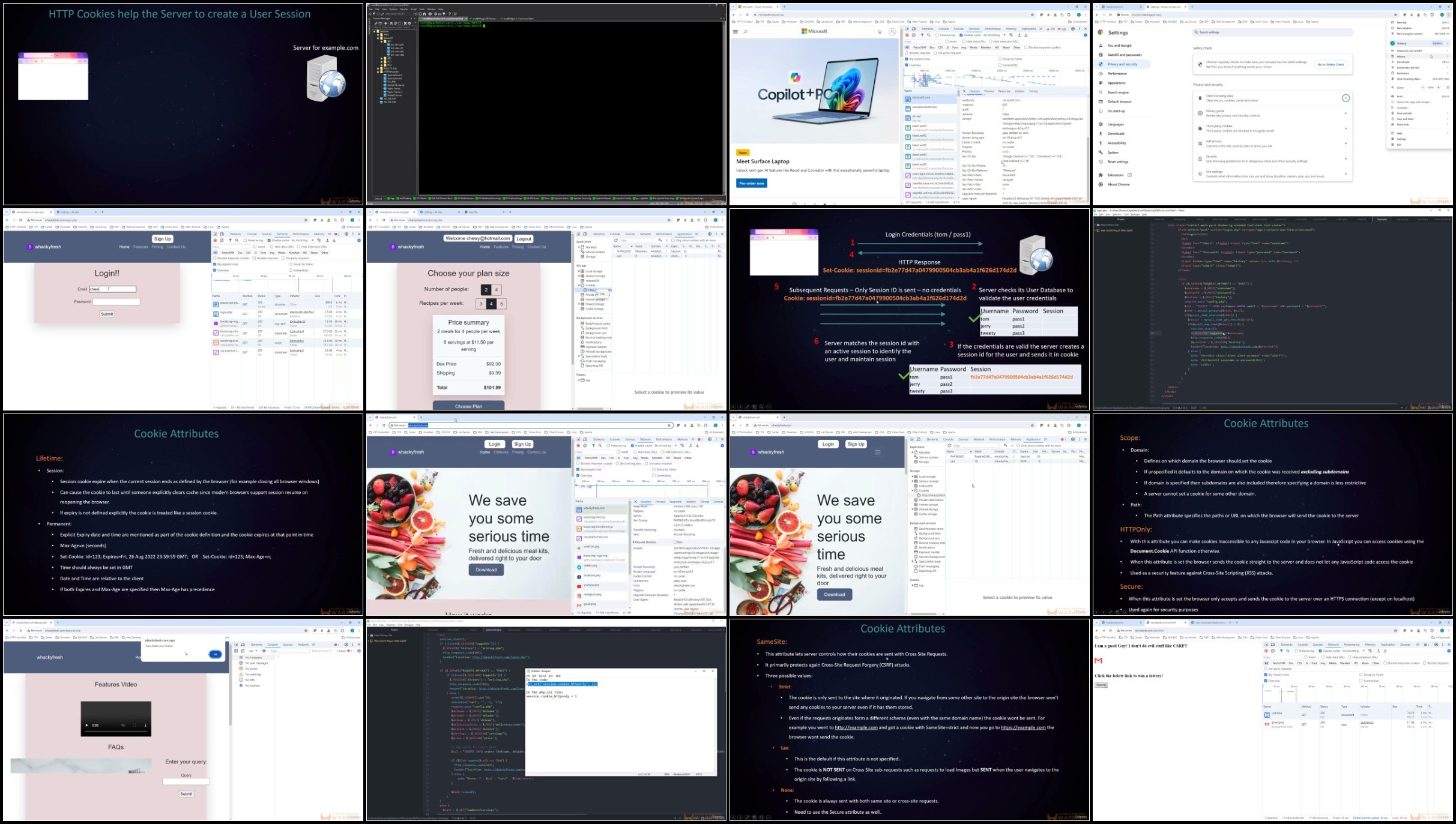Refresh the cookies table on the pricing page DevTools
The width and height of the screenshot is (1456, 824).
click(615, 240)
